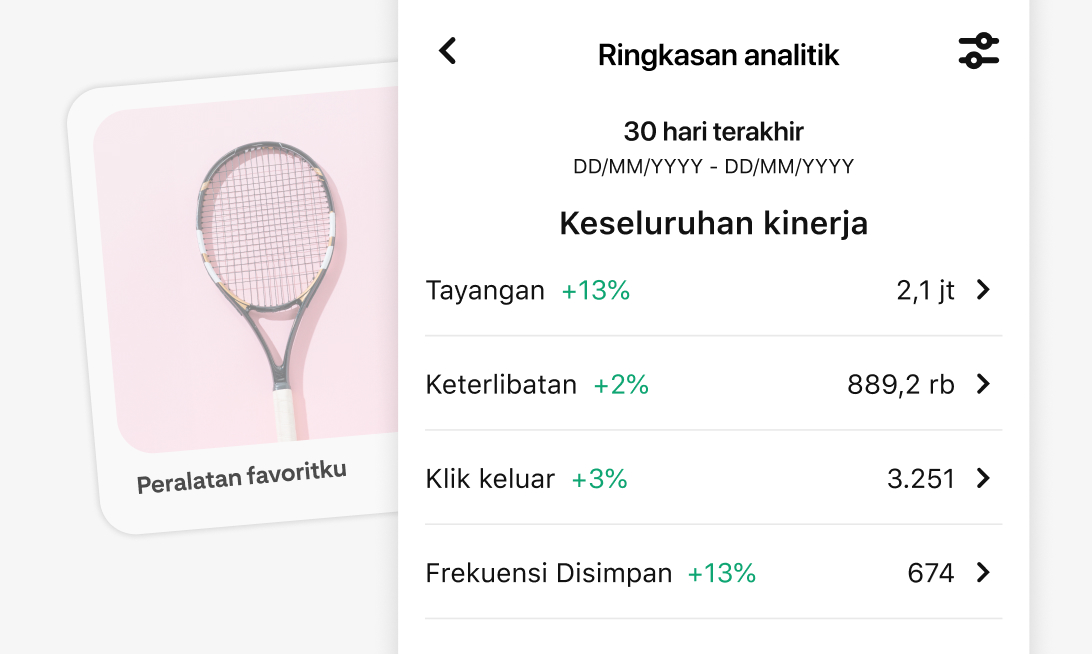Expand the Keterlibatan metric details
The height and width of the screenshot is (654, 1092).
coord(983,384)
